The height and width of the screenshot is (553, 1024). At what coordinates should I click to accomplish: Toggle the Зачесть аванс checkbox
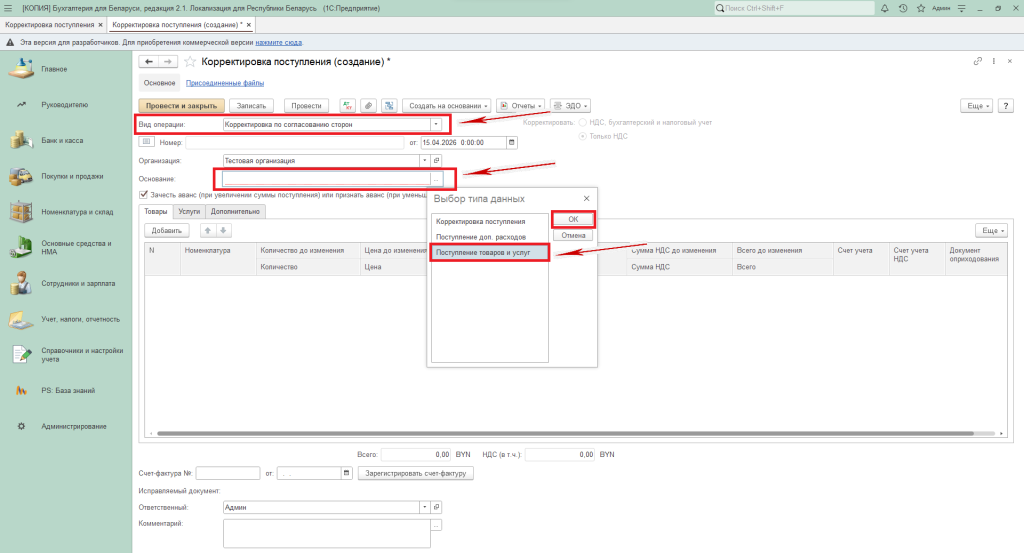[x=144, y=195]
